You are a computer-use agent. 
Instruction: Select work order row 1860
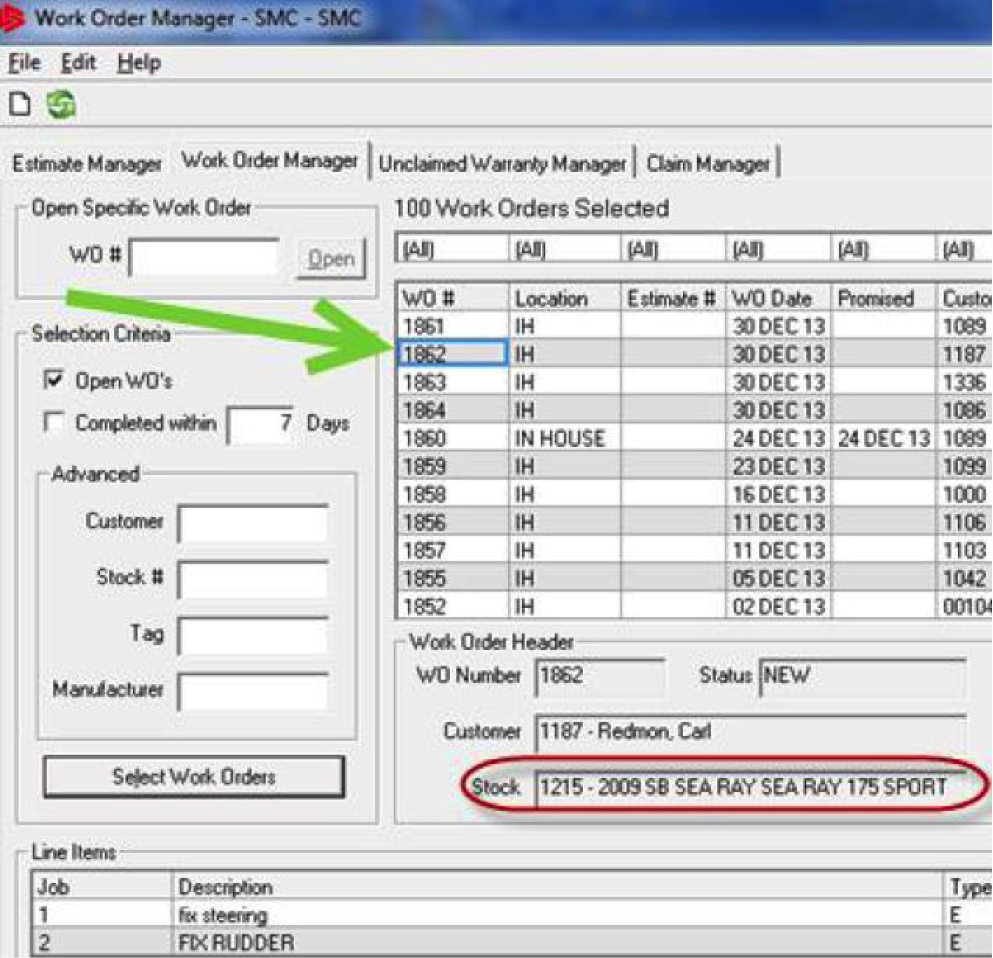click(694, 438)
